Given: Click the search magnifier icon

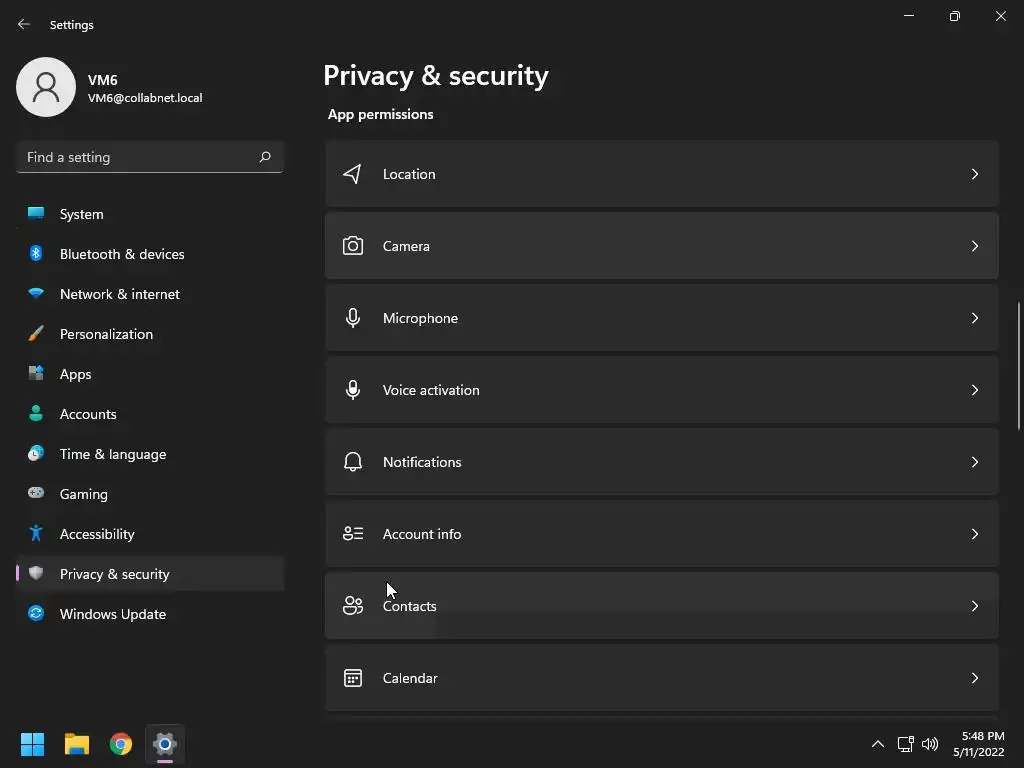Looking at the screenshot, I should pyautogui.click(x=265, y=157).
